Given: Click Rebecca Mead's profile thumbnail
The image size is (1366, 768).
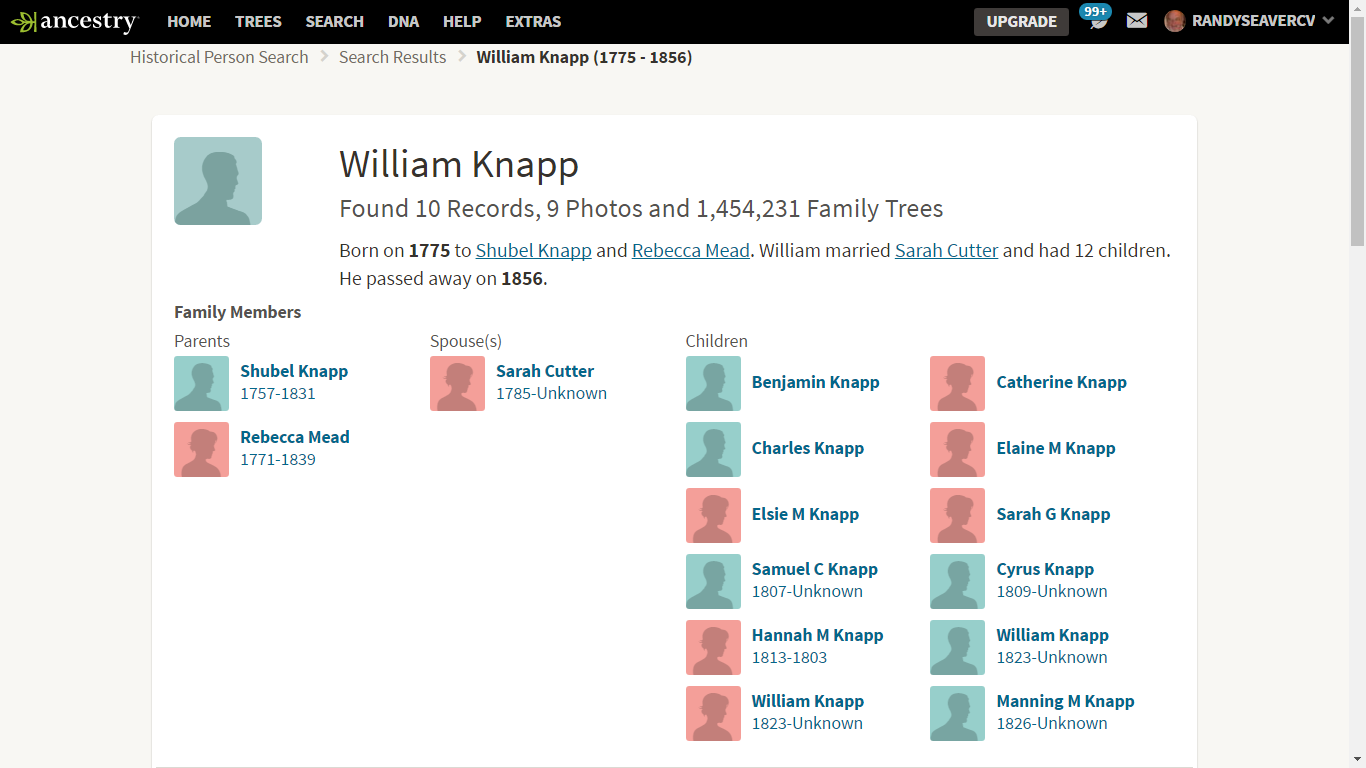Looking at the screenshot, I should pos(201,449).
